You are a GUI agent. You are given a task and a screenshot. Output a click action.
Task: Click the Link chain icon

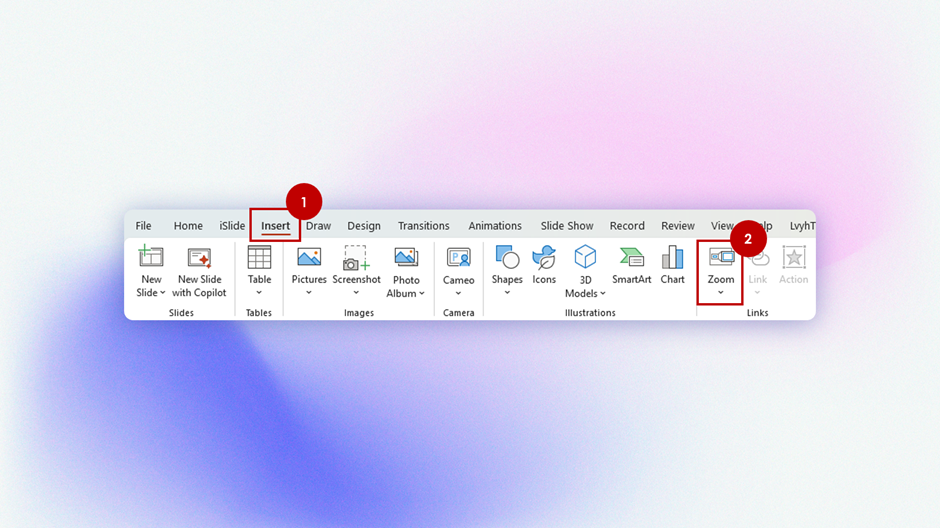[759, 259]
